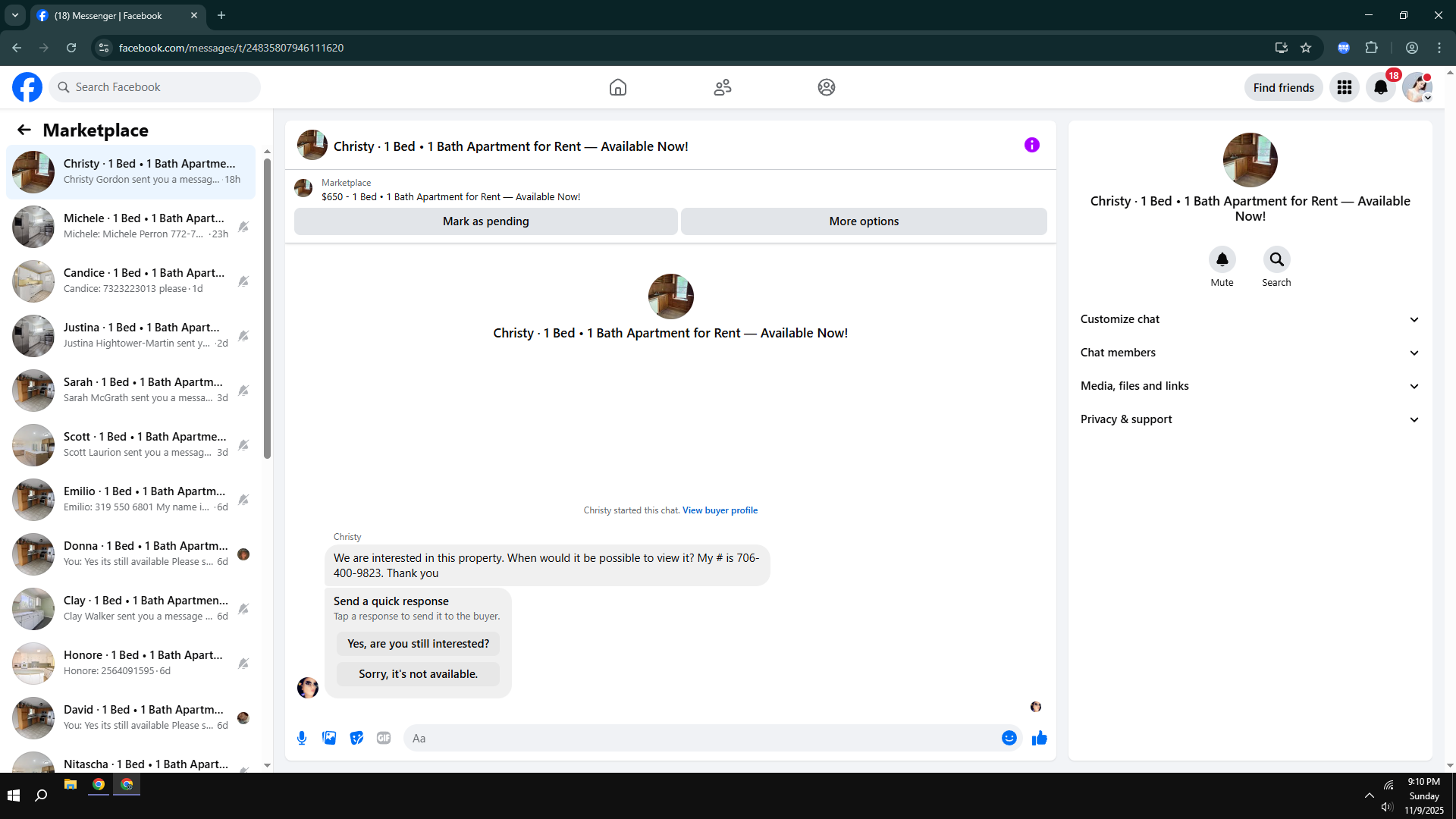The image size is (1456, 819).
Task: Expand Customize chat section
Action: click(1250, 319)
